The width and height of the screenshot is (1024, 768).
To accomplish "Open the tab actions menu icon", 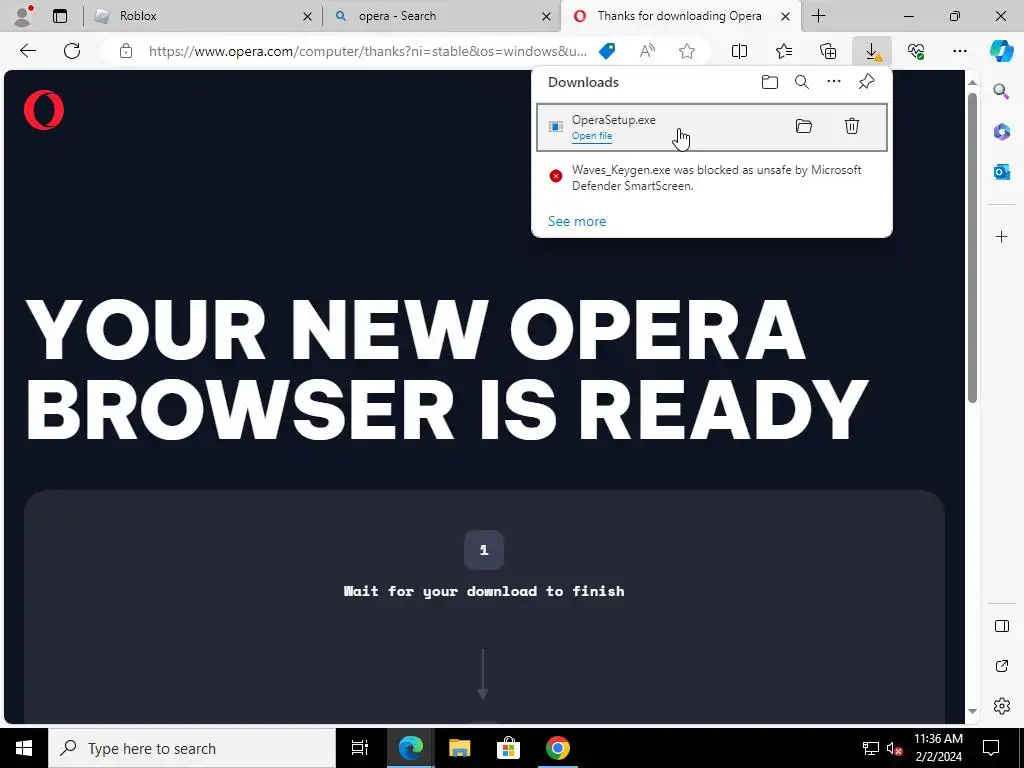I will 60,16.
